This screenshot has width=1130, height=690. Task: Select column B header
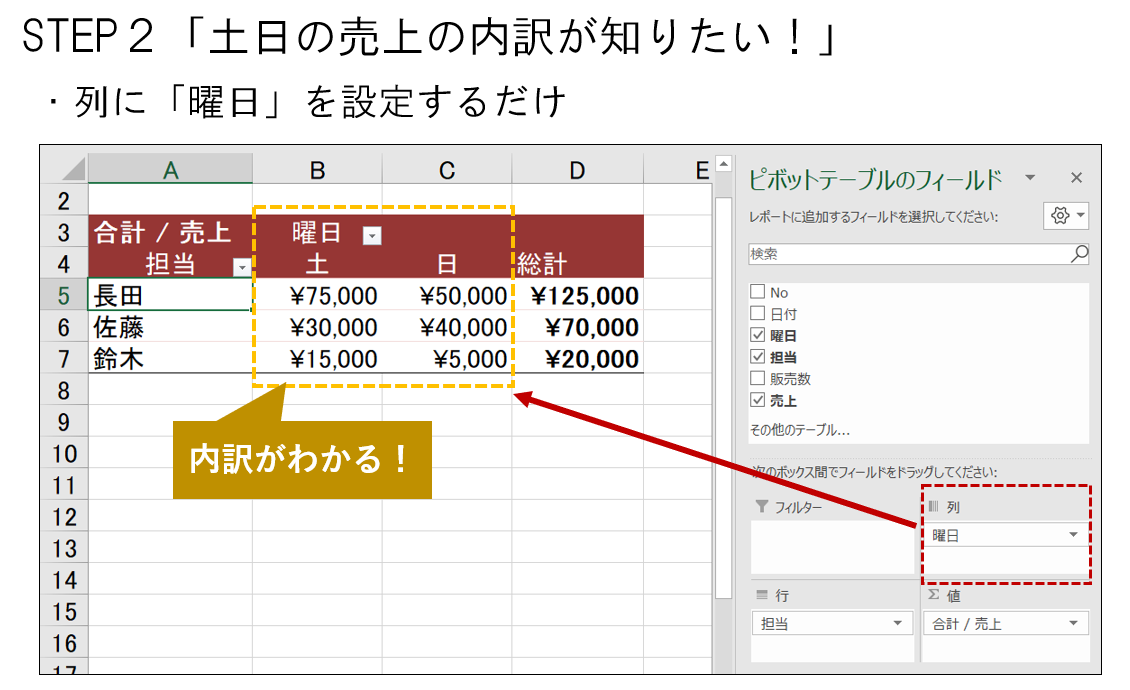[x=317, y=170]
